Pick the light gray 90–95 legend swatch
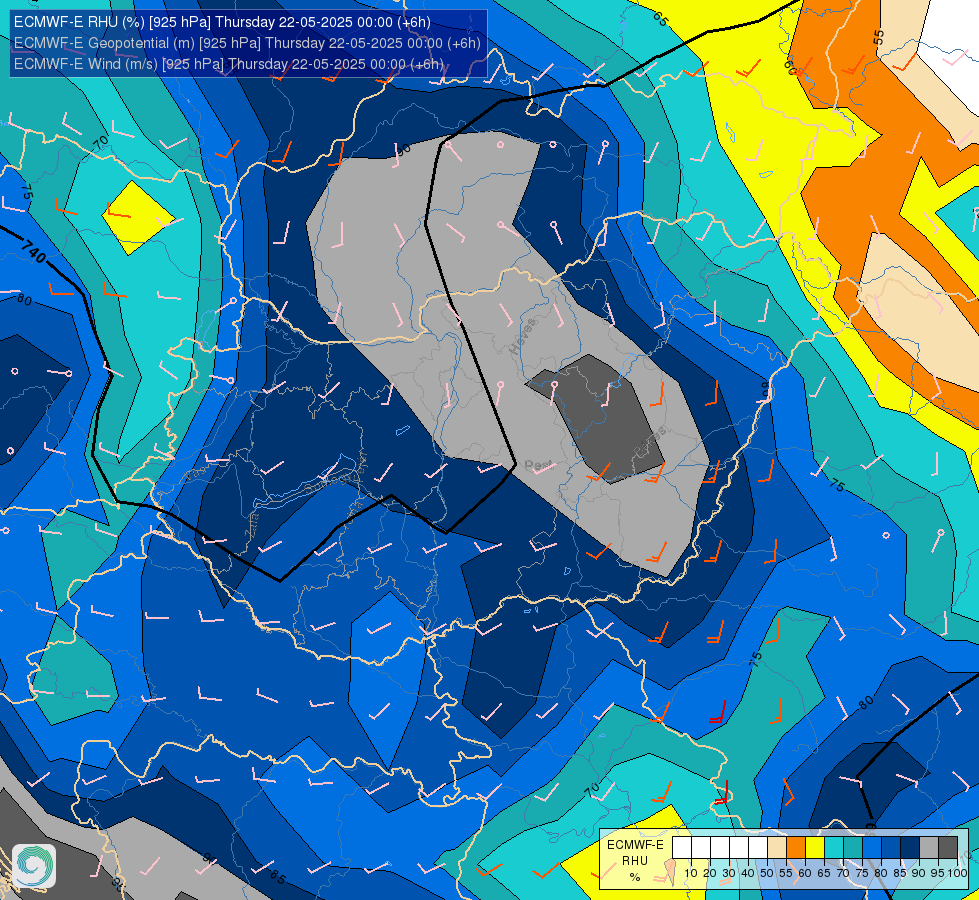 coord(929,847)
